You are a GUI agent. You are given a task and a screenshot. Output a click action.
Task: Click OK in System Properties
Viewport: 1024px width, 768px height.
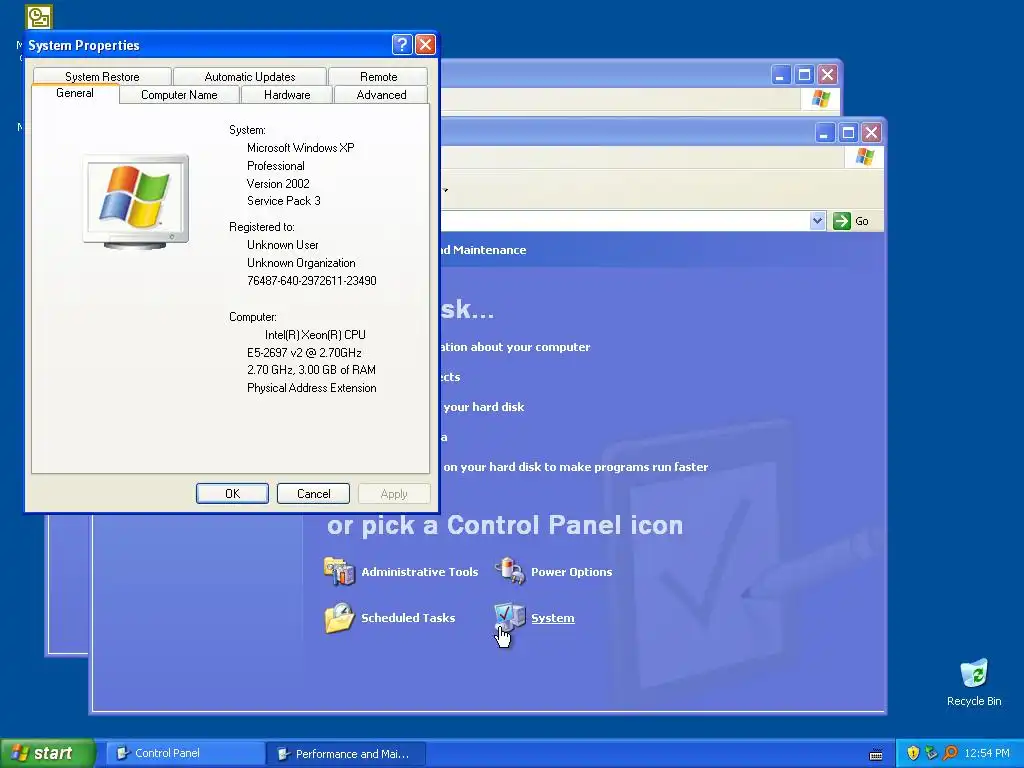pos(232,494)
